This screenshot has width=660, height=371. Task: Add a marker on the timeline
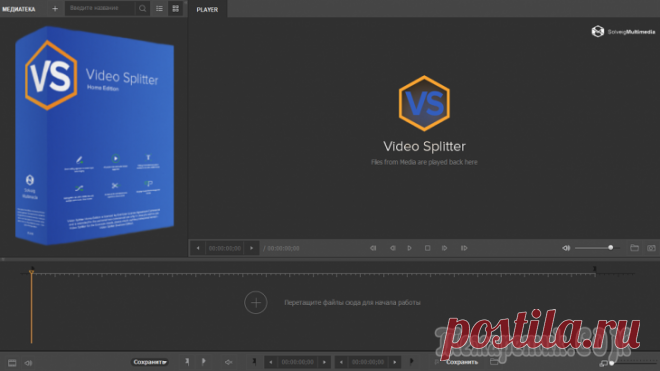pyautogui.click(x=187, y=361)
